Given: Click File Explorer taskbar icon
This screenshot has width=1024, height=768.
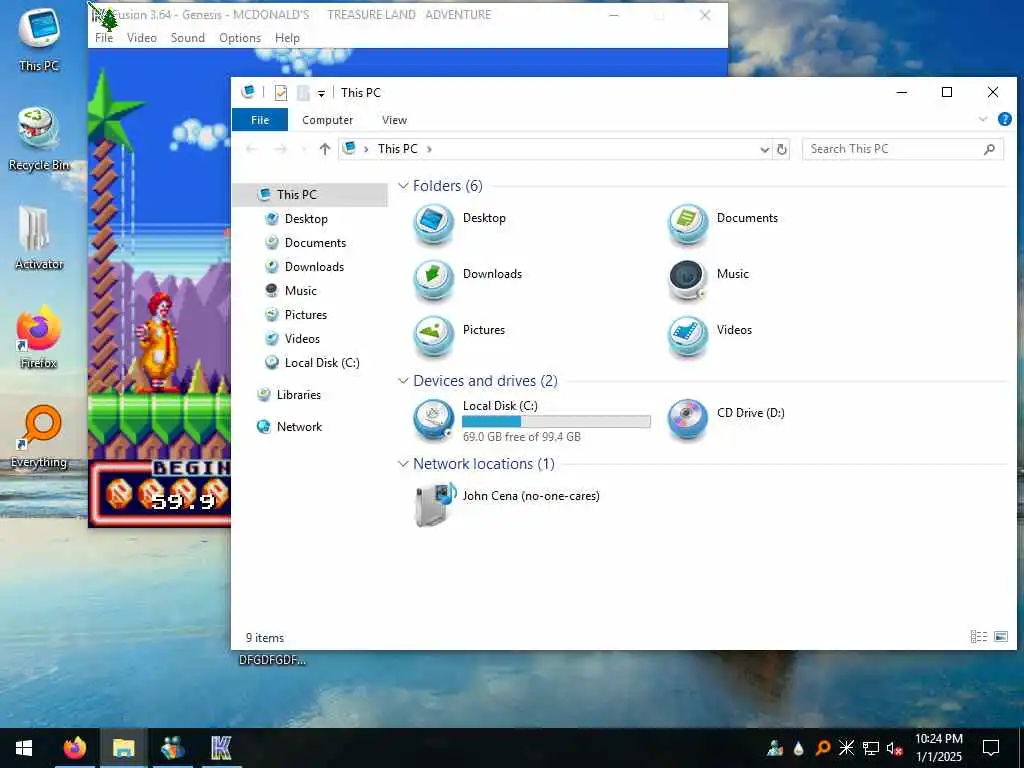Looking at the screenshot, I should 123,748.
